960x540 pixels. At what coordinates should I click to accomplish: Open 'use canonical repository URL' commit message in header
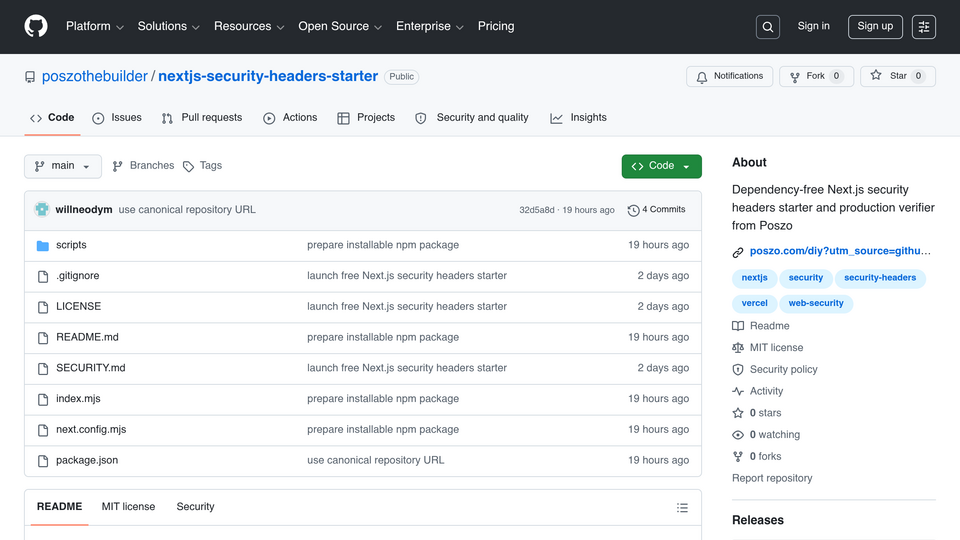[187, 210]
